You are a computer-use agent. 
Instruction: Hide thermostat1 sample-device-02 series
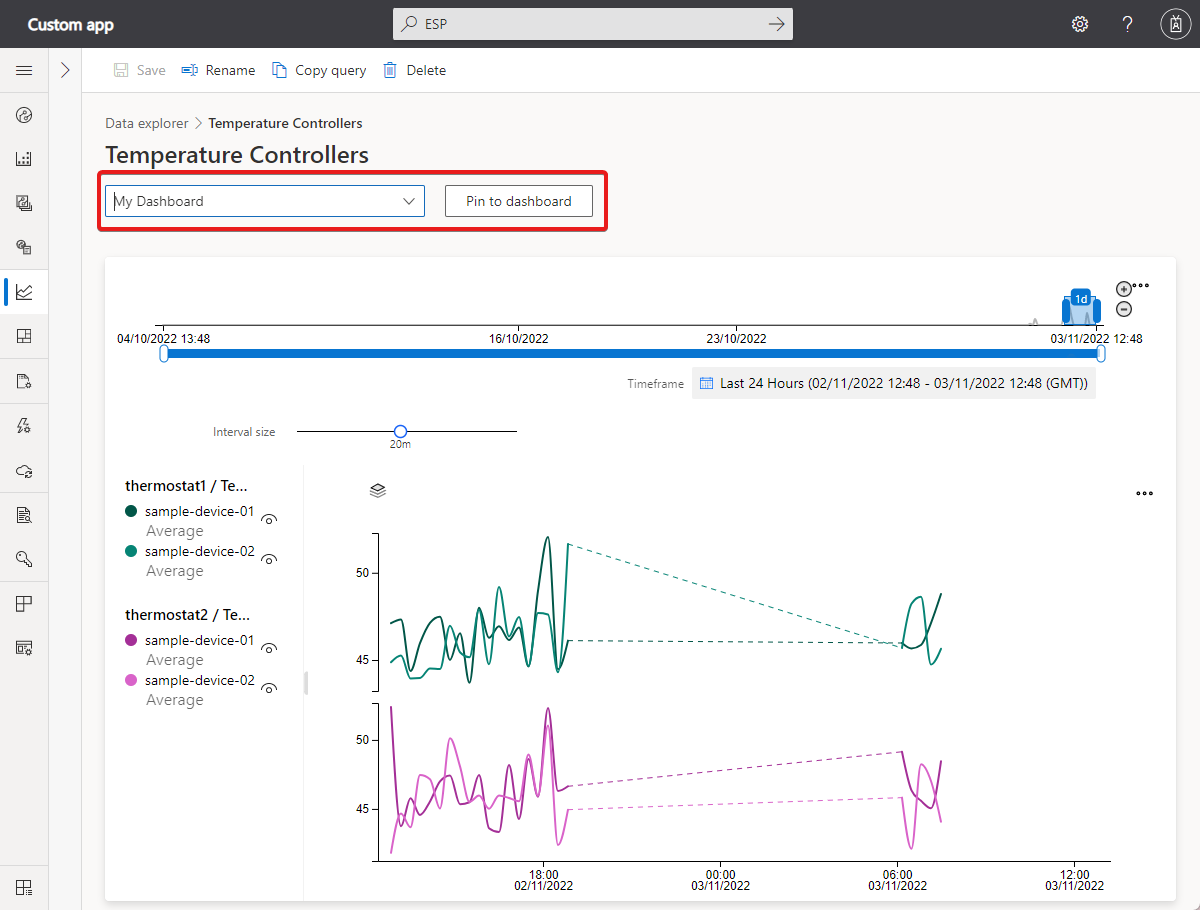pyautogui.click(x=268, y=559)
